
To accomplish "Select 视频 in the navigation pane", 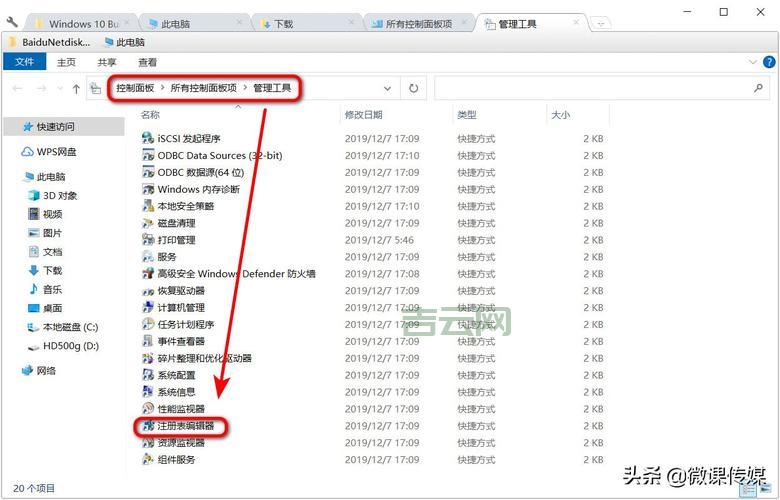I will 45,214.
